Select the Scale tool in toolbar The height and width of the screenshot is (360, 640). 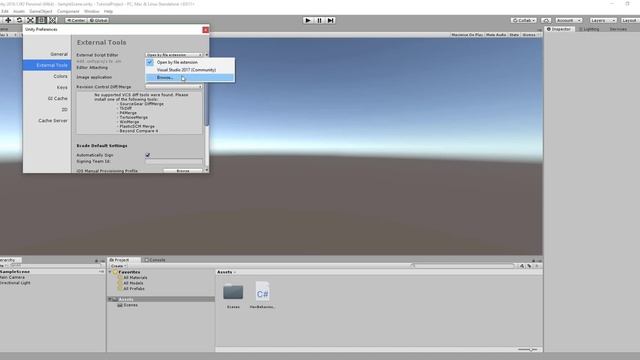30,20
